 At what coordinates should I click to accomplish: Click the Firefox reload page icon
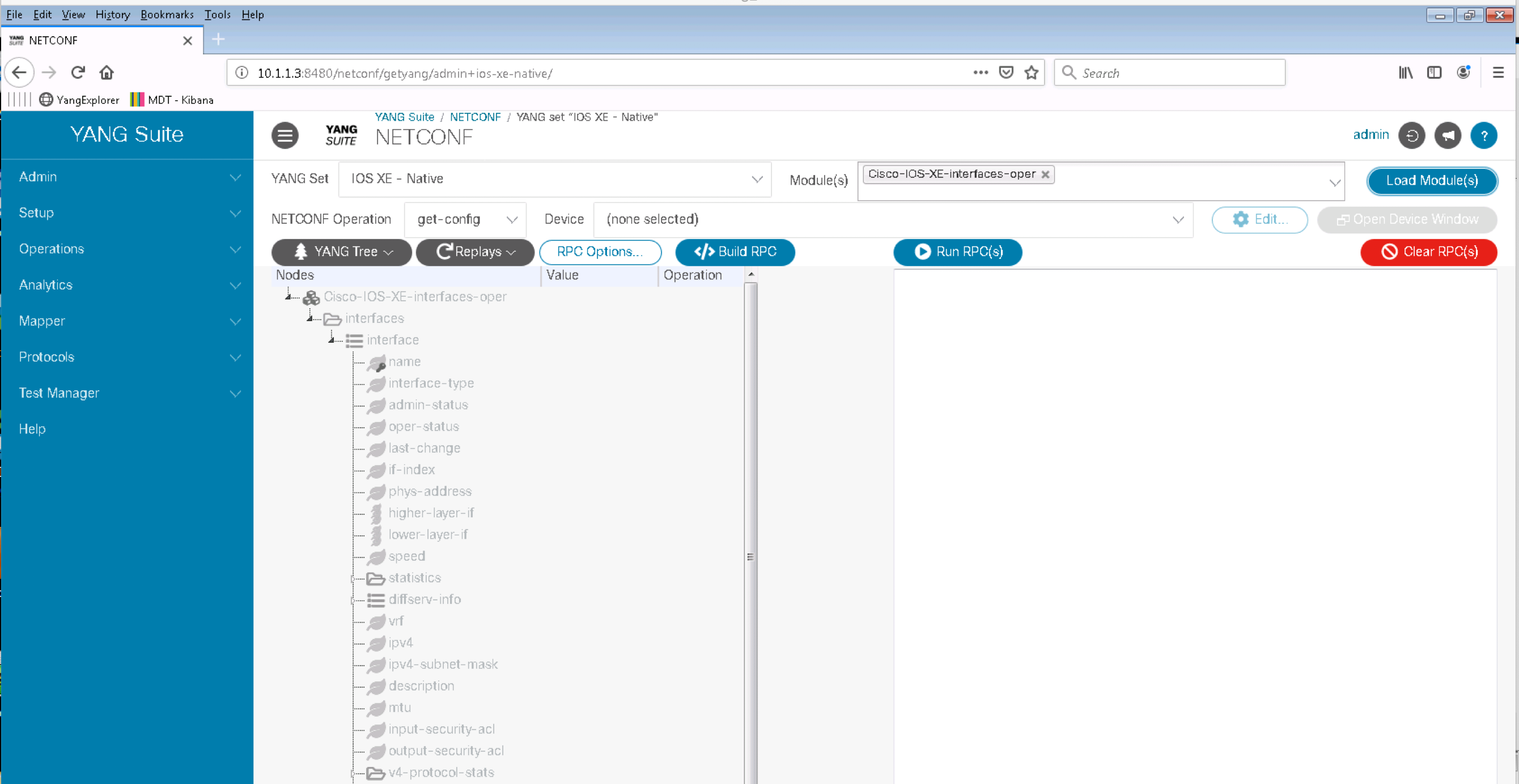click(x=78, y=73)
